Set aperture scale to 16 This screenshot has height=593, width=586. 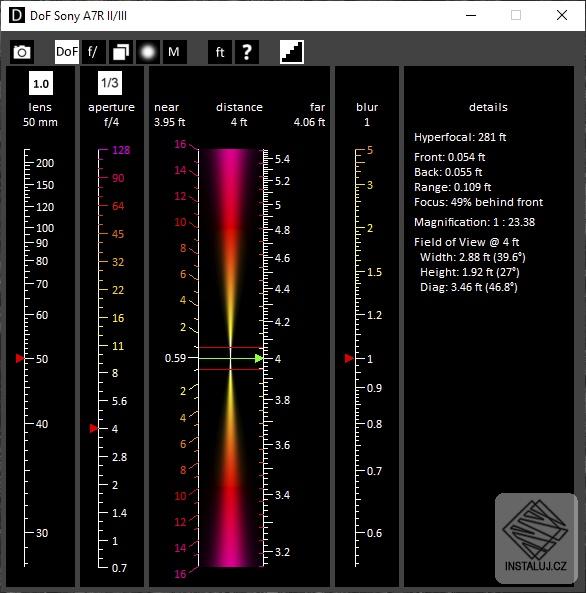coord(118,318)
